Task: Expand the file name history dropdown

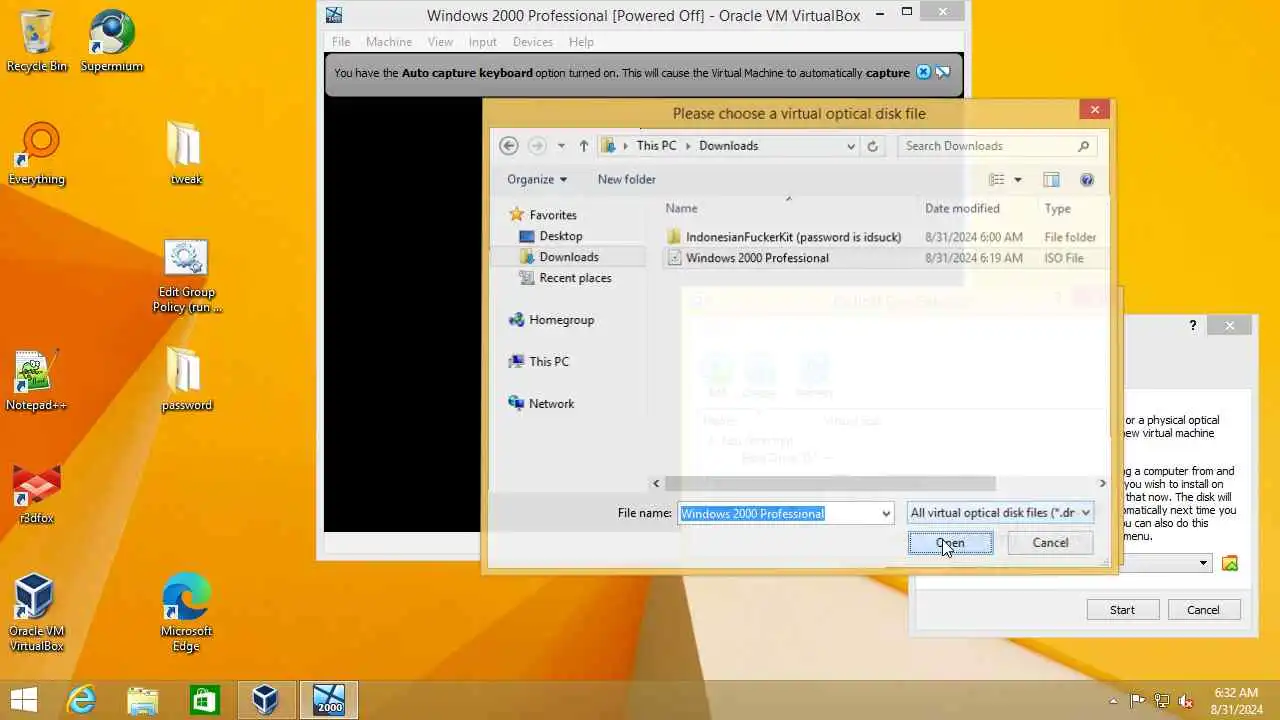Action: pyautogui.click(x=885, y=514)
